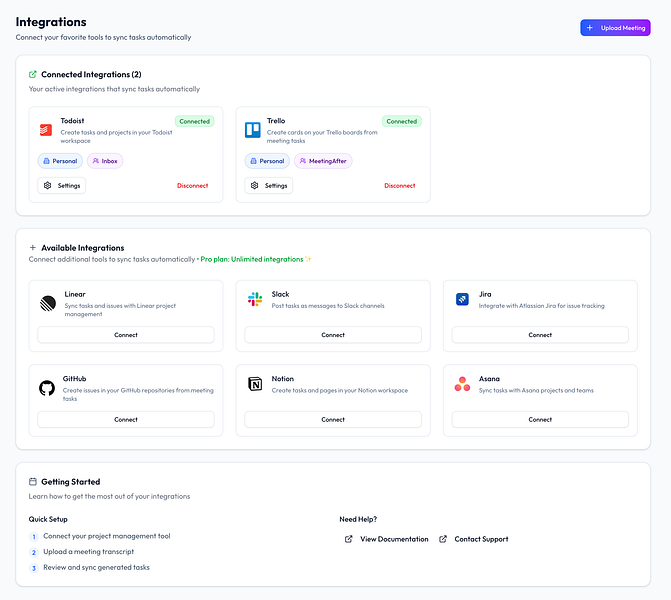Image resolution: width=671 pixels, height=600 pixels.
Task: Click 'Review and sync generated tasks' step
Action: click(x=96, y=567)
